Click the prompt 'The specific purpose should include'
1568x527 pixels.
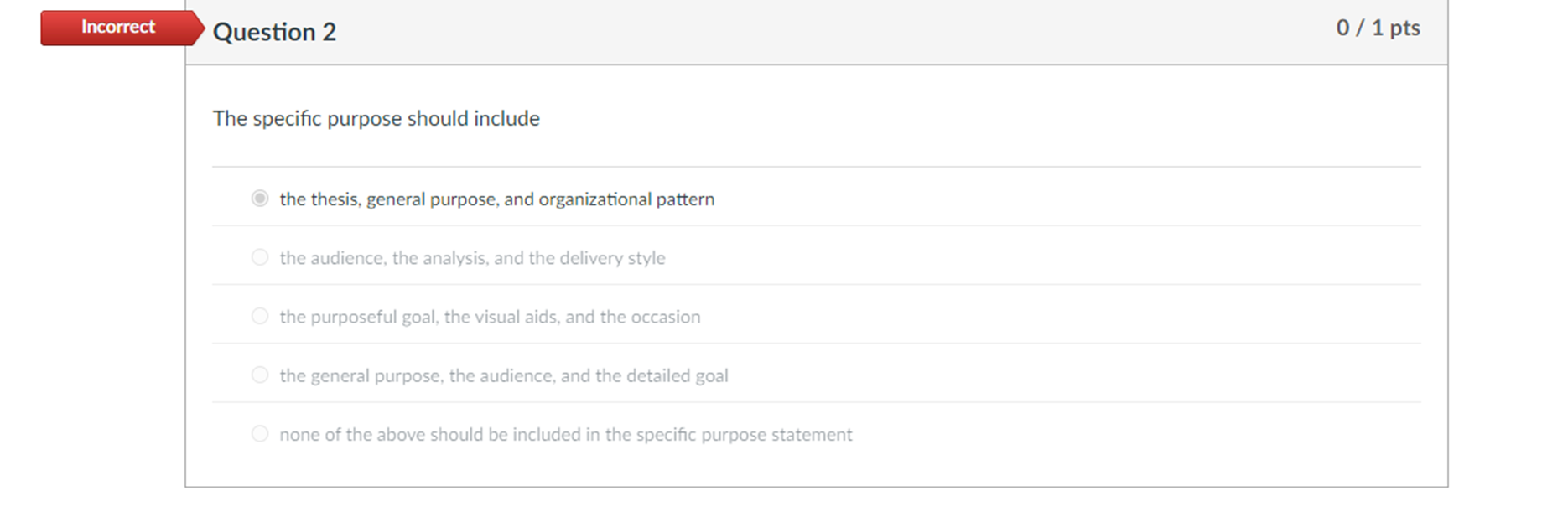(x=376, y=118)
